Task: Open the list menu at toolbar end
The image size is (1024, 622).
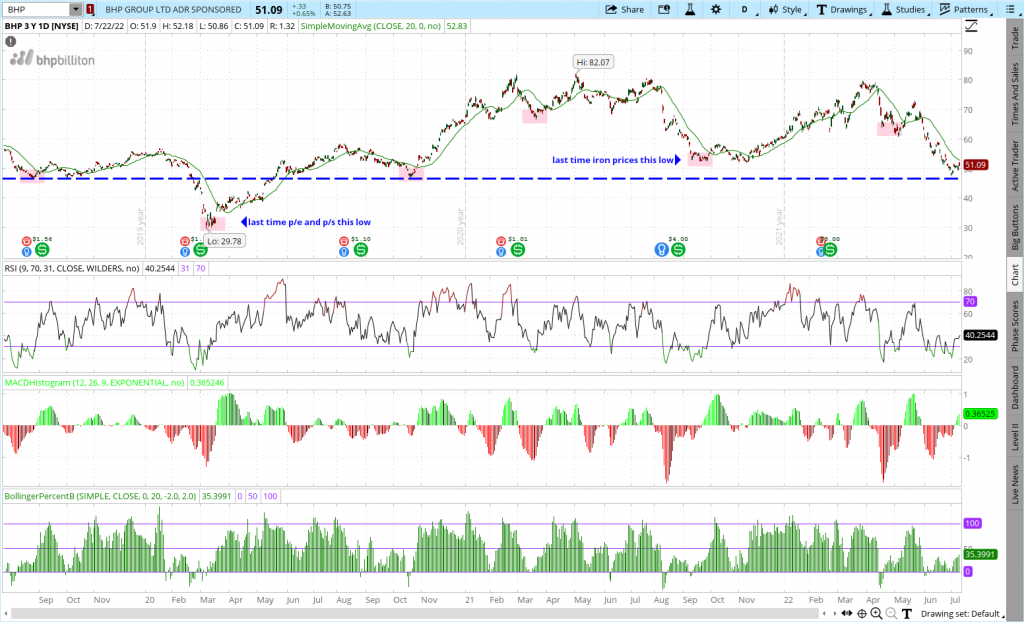Action: (1009, 10)
